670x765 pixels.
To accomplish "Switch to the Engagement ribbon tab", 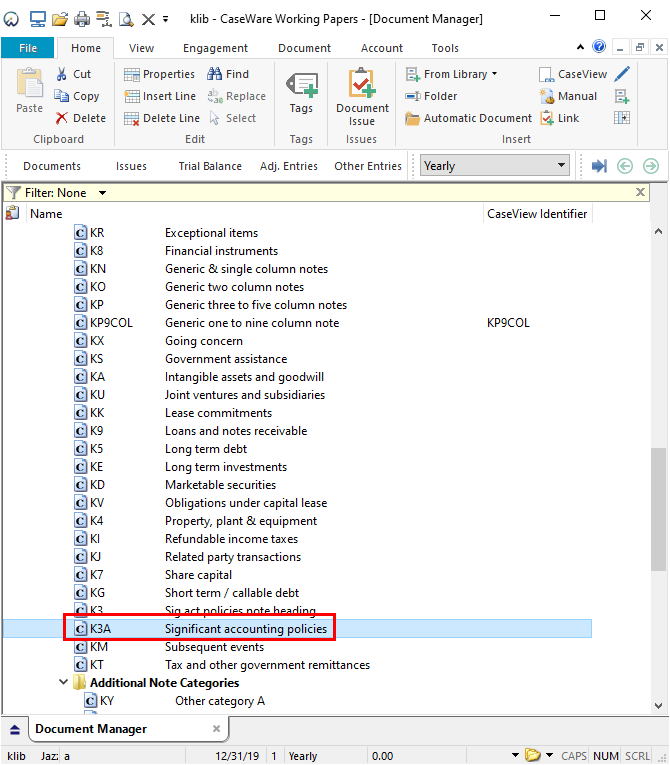I will (x=215, y=48).
